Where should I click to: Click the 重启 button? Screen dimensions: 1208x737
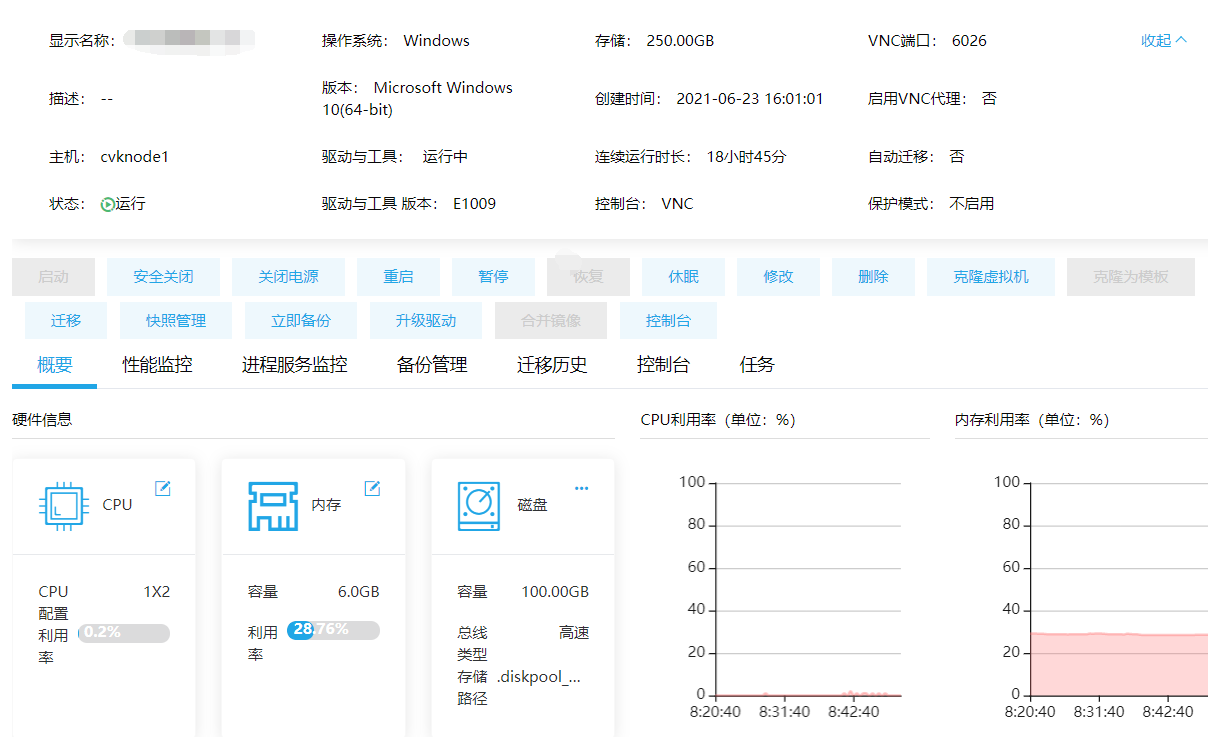pyautogui.click(x=398, y=277)
